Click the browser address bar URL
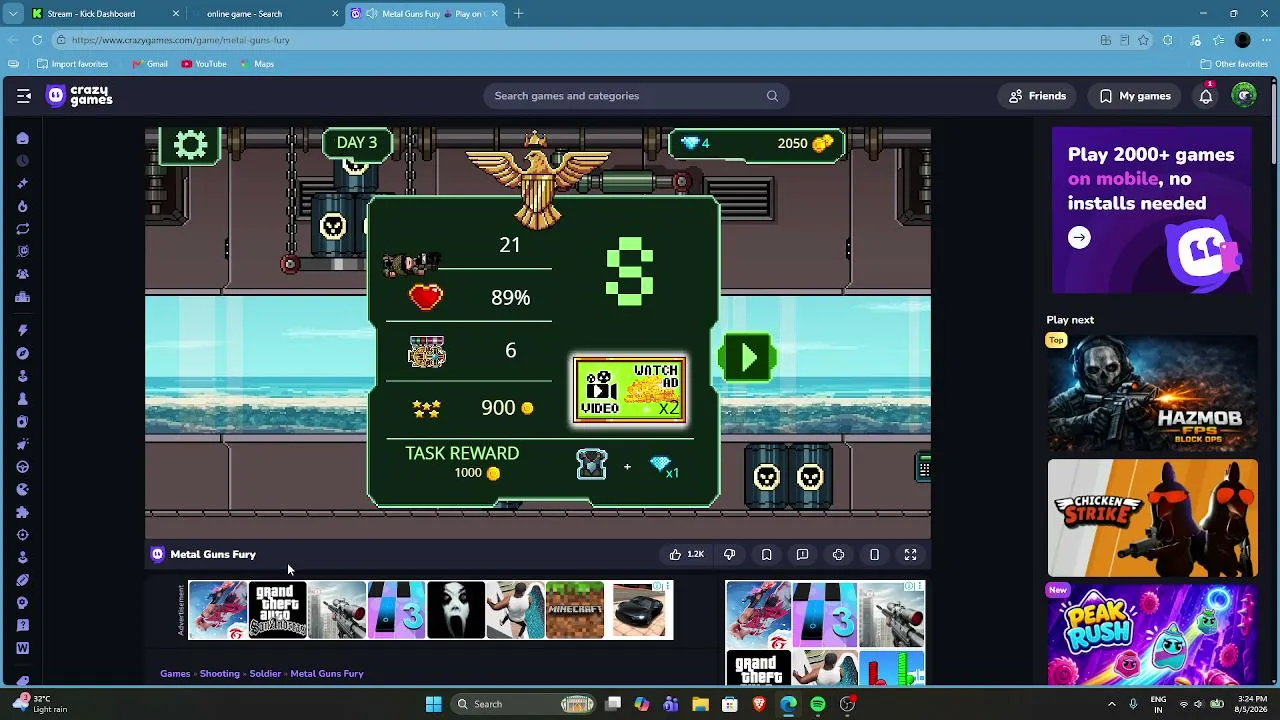The width and height of the screenshot is (1280, 720). point(181,40)
